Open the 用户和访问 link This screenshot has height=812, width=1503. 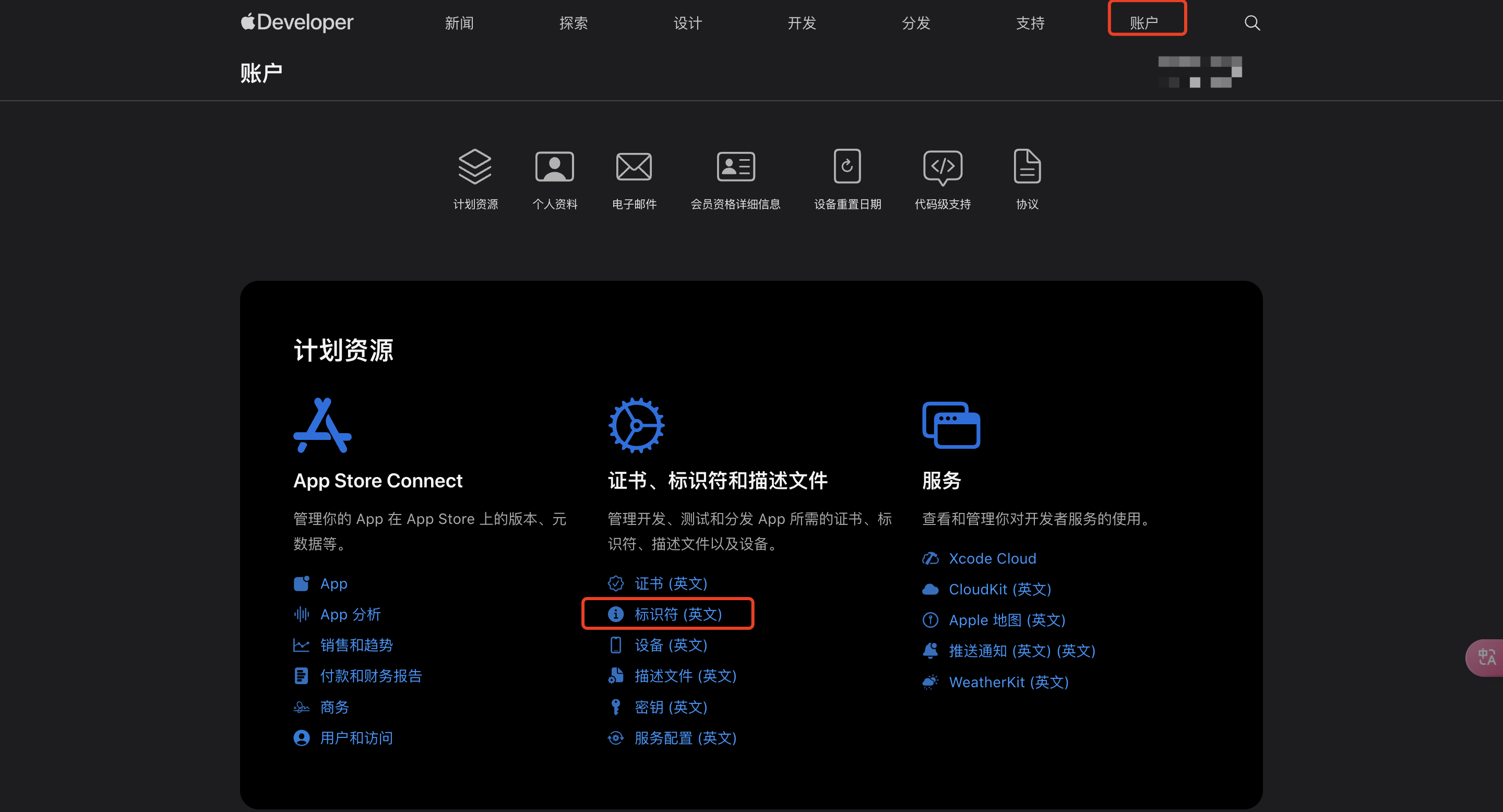tap(356, 738)
